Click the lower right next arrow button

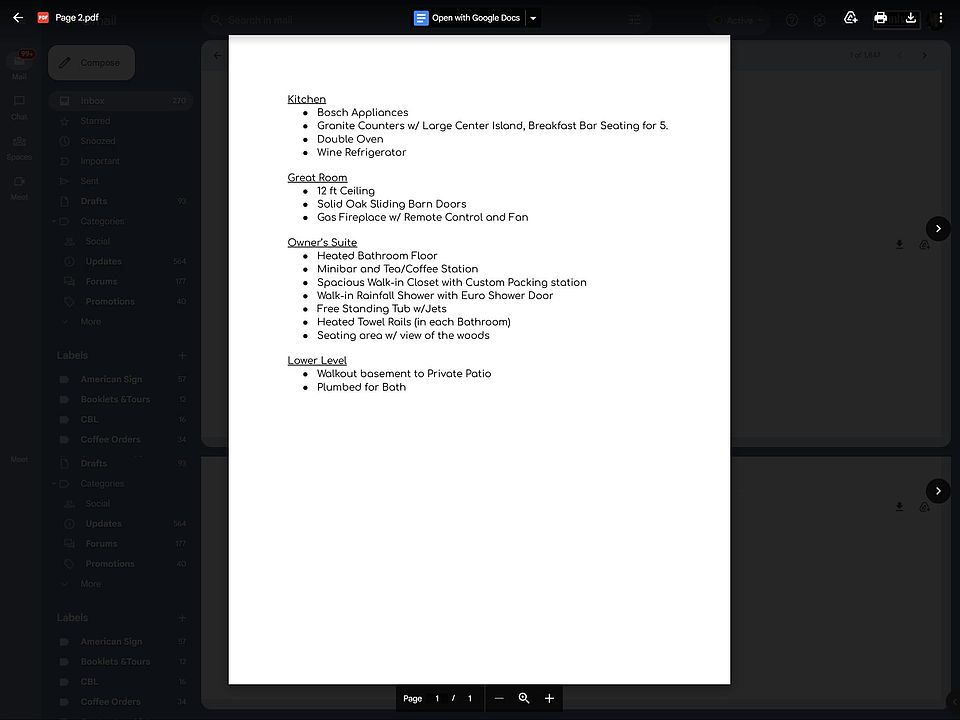pyautogui.click(x=937, y=491)
